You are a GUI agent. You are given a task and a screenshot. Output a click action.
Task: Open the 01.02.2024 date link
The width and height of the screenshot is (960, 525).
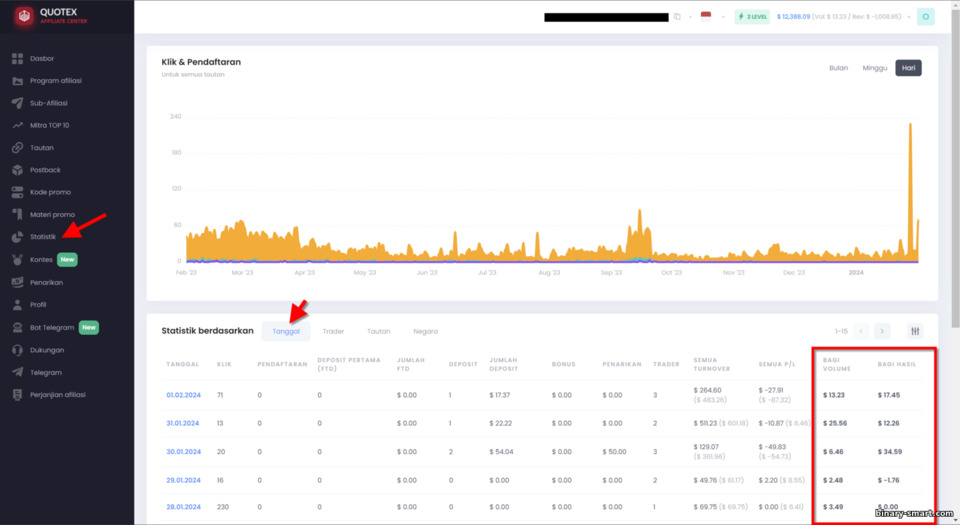[x=184, y=395]
